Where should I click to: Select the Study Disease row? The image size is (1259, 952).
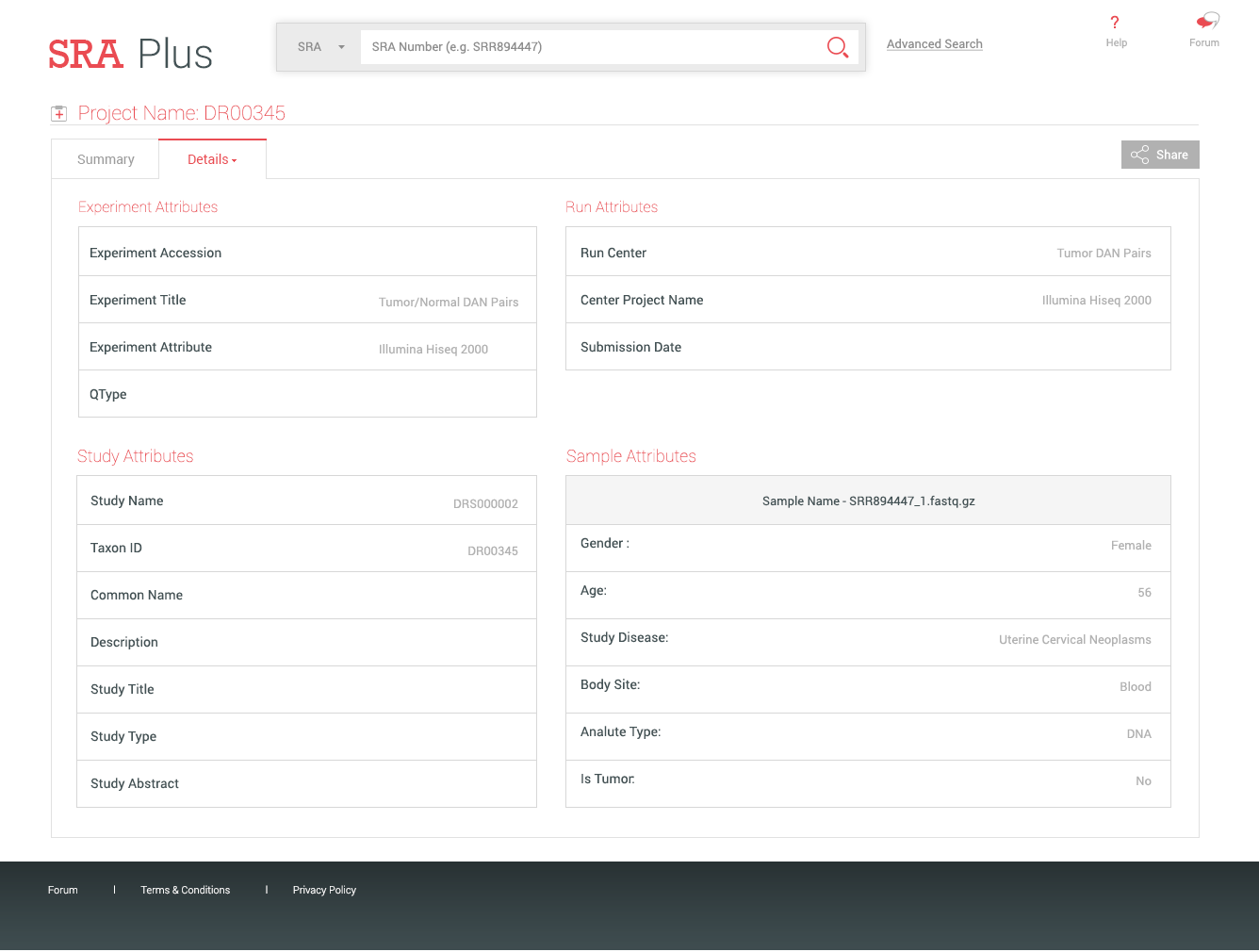click(867, 638)
